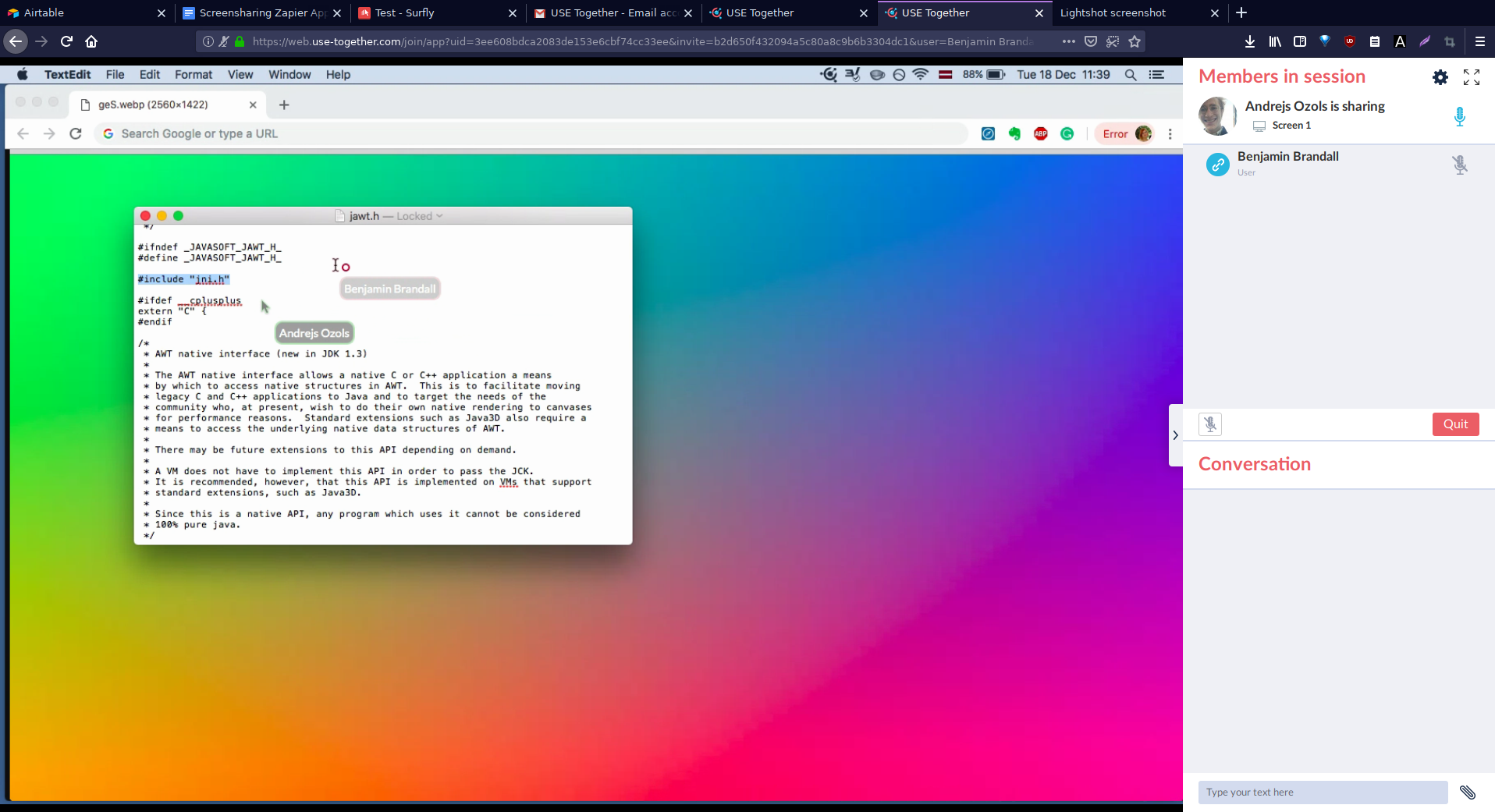Click the battery 88% indicator
1495x812 pixels.
tap(984, 75)
